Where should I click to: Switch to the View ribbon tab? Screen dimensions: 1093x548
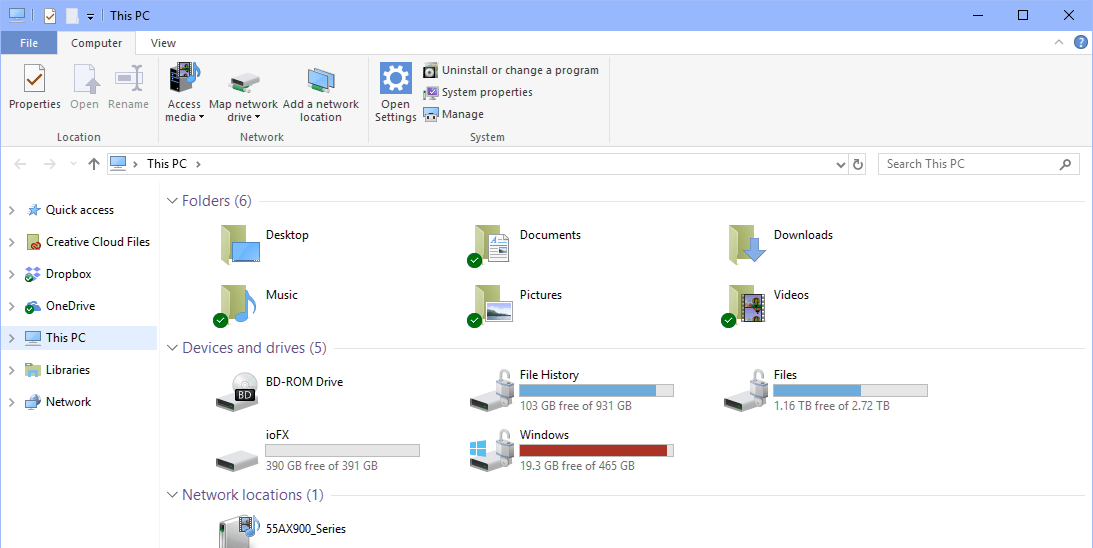click(x=163, y=43)
